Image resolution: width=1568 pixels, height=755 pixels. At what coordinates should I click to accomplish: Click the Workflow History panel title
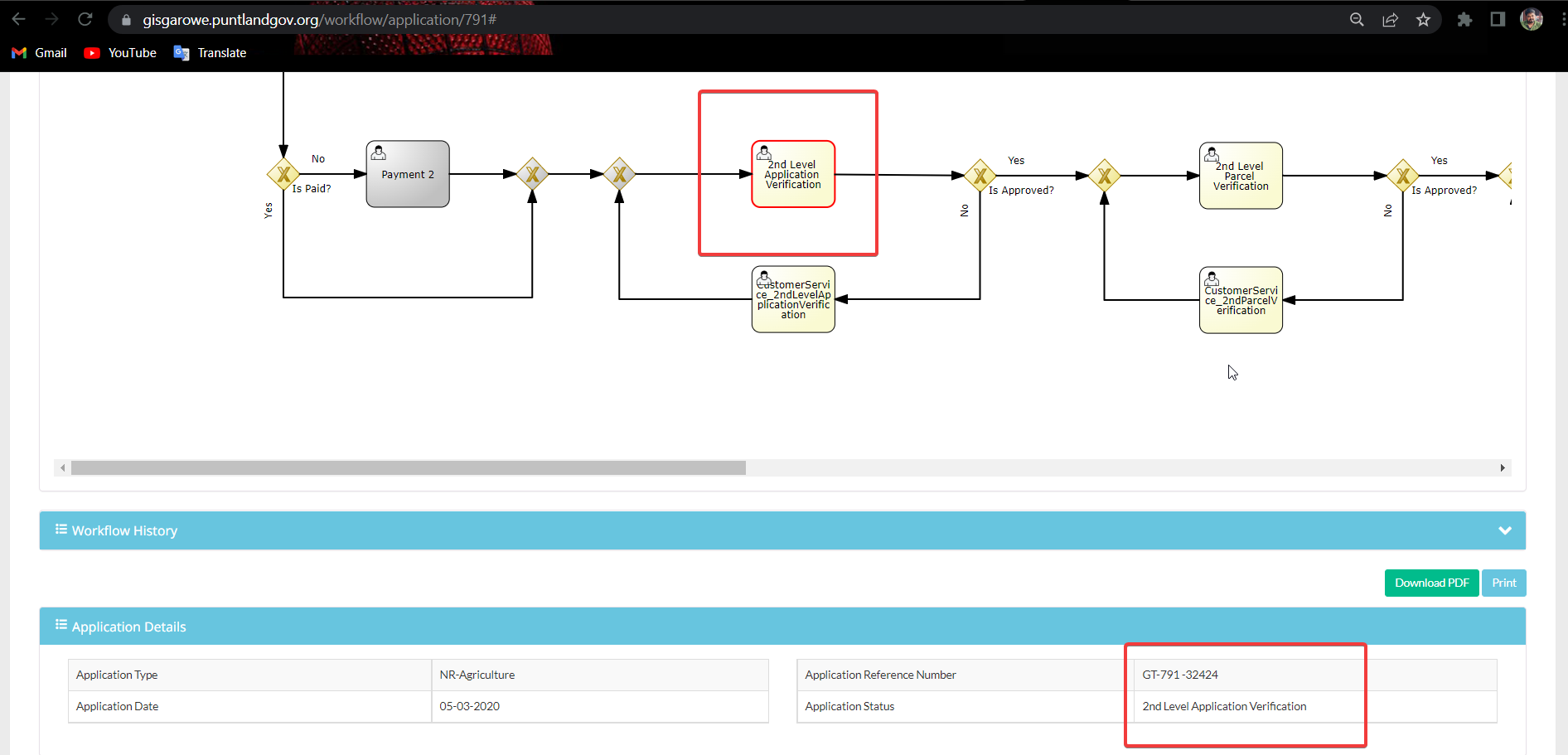pos(124,530)
